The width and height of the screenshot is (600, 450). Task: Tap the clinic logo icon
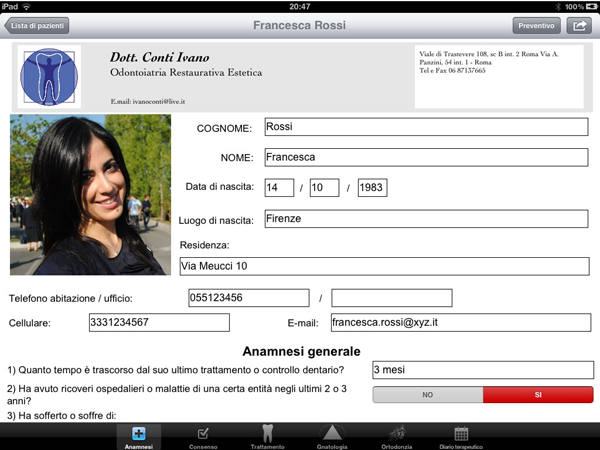[49, 75]
